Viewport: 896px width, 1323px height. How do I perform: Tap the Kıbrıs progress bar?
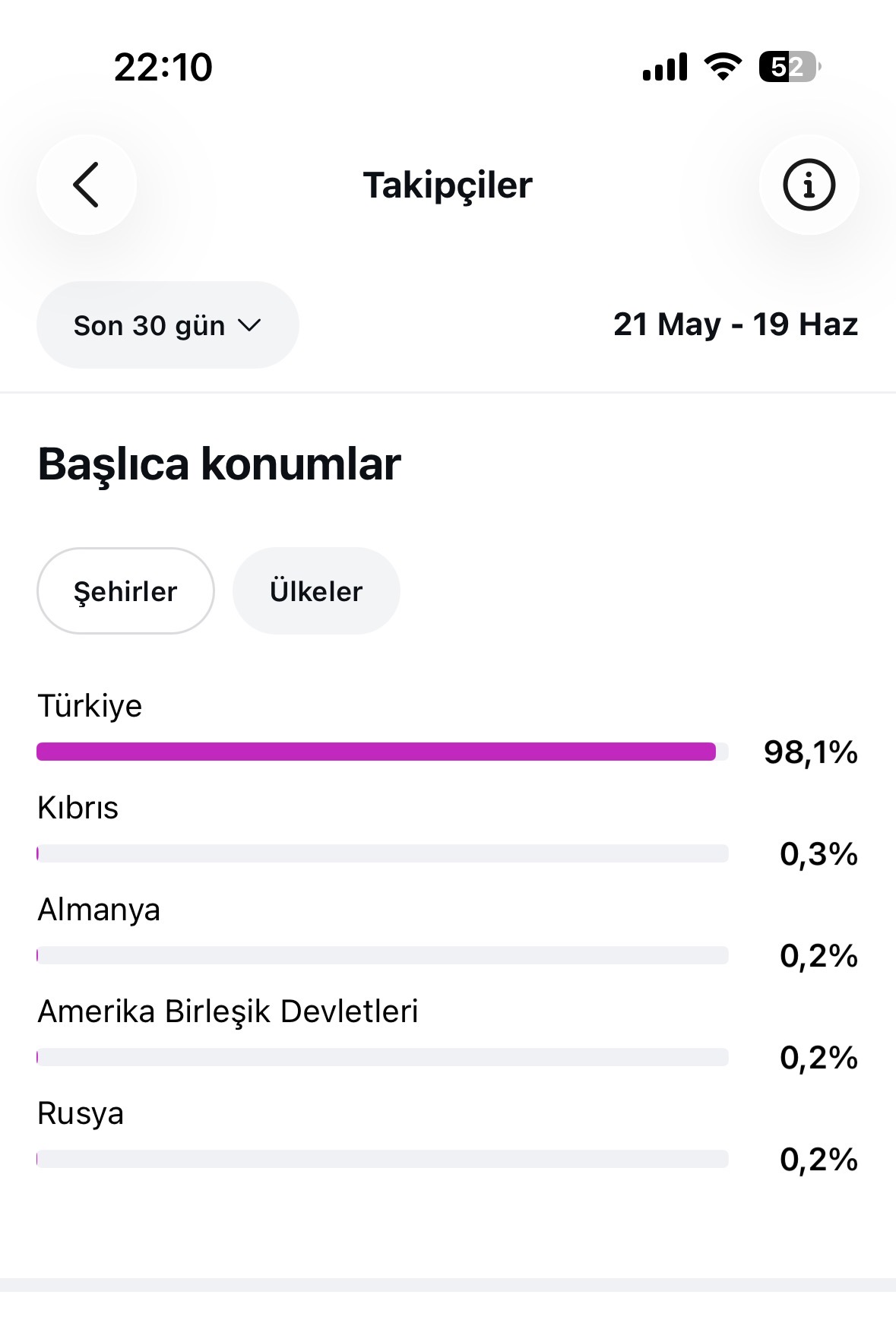pos(382,853)
